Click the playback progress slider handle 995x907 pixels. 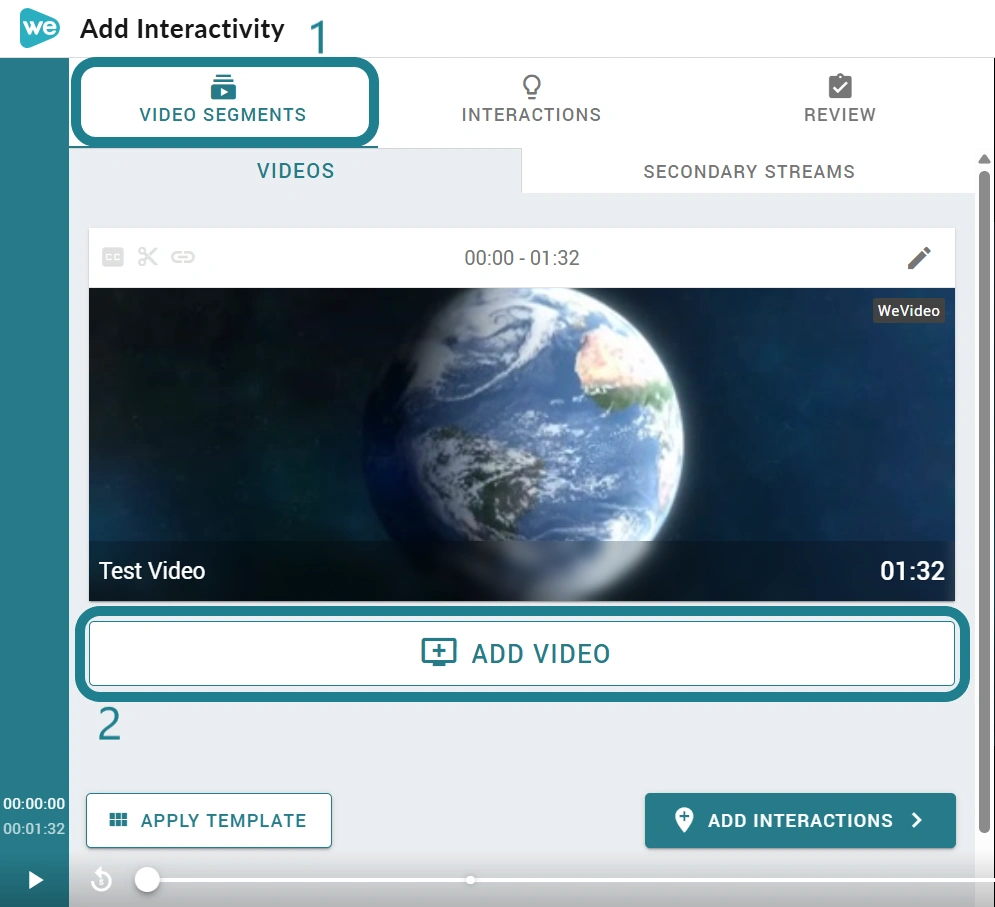(147, 880)
